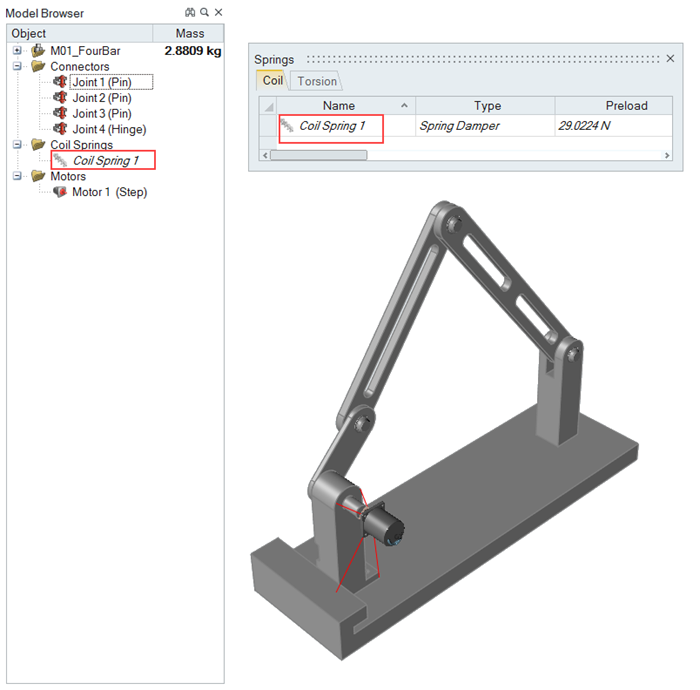Click the M01_FourBar assembly icon

[38, 51]
